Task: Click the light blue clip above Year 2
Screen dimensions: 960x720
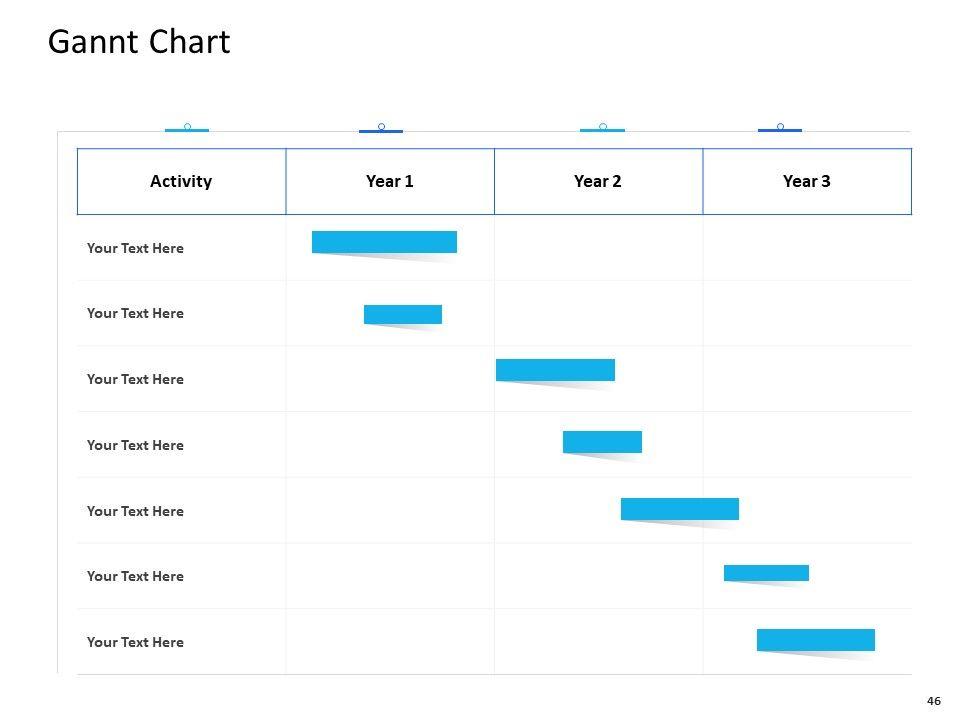Action: coord(602,129)
